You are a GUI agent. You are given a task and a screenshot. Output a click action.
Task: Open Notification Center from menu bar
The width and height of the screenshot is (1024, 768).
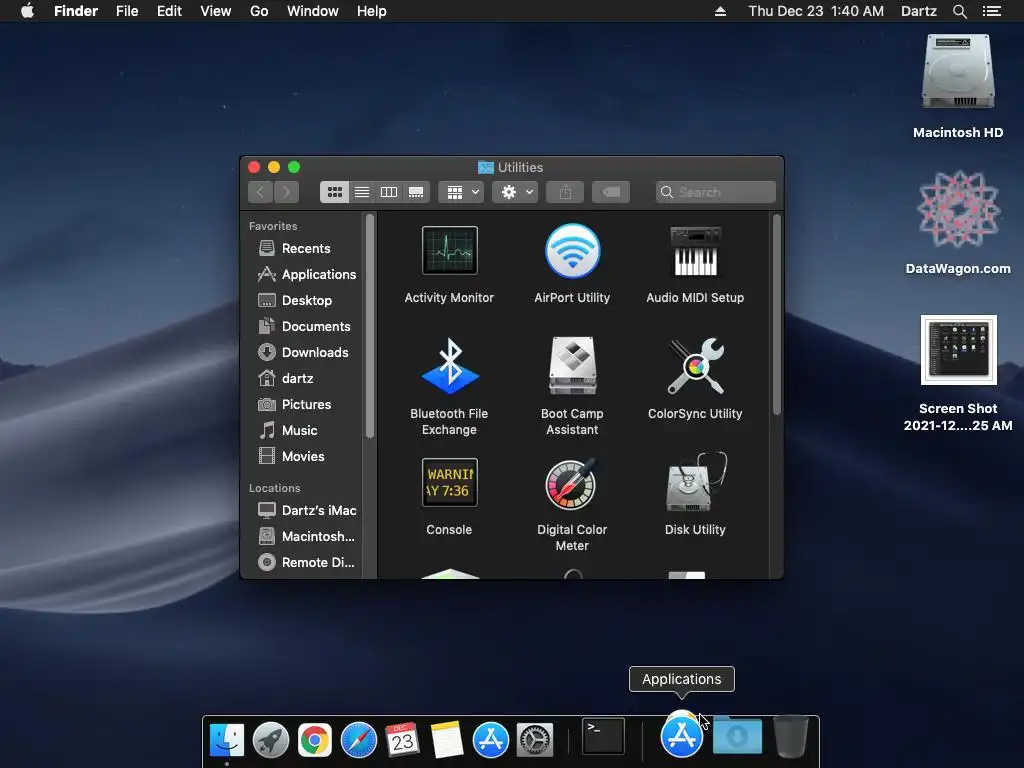pos(991,11)
